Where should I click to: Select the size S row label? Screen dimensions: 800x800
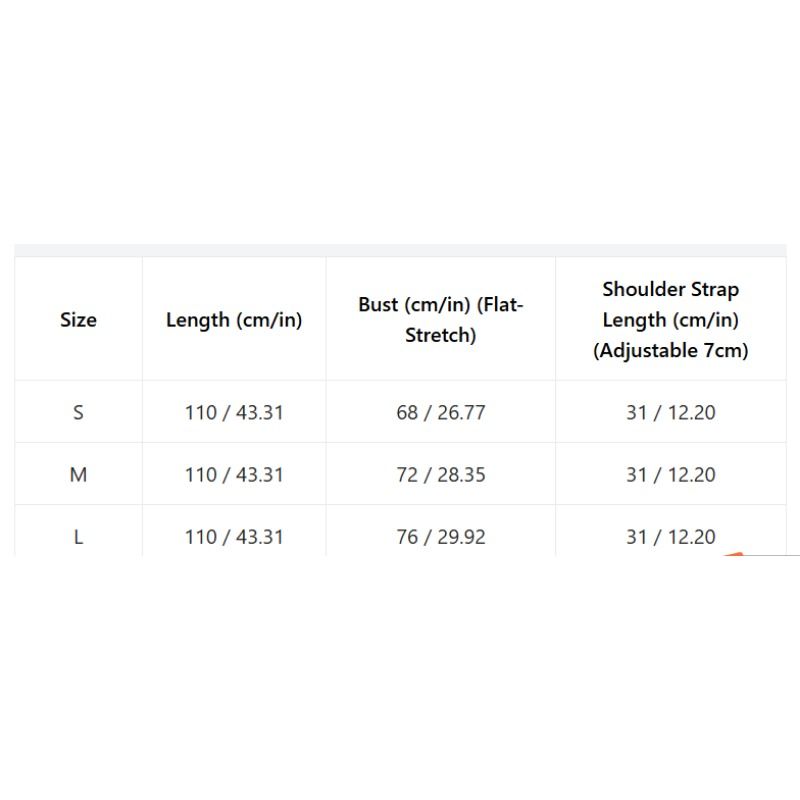78,412
